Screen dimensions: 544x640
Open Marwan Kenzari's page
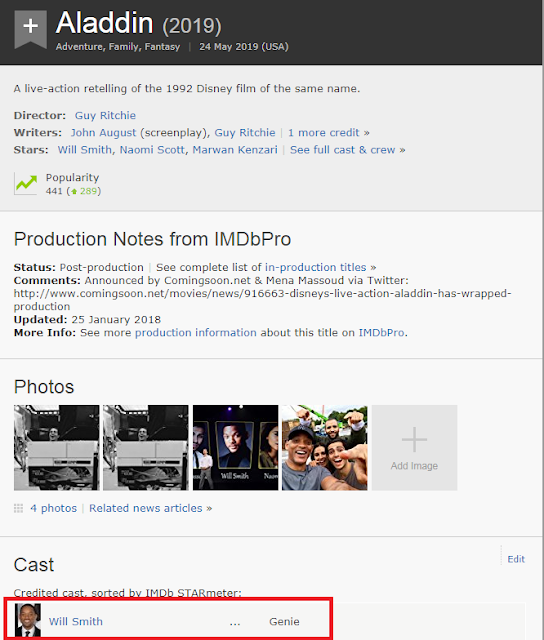click(x=235, y=150)
